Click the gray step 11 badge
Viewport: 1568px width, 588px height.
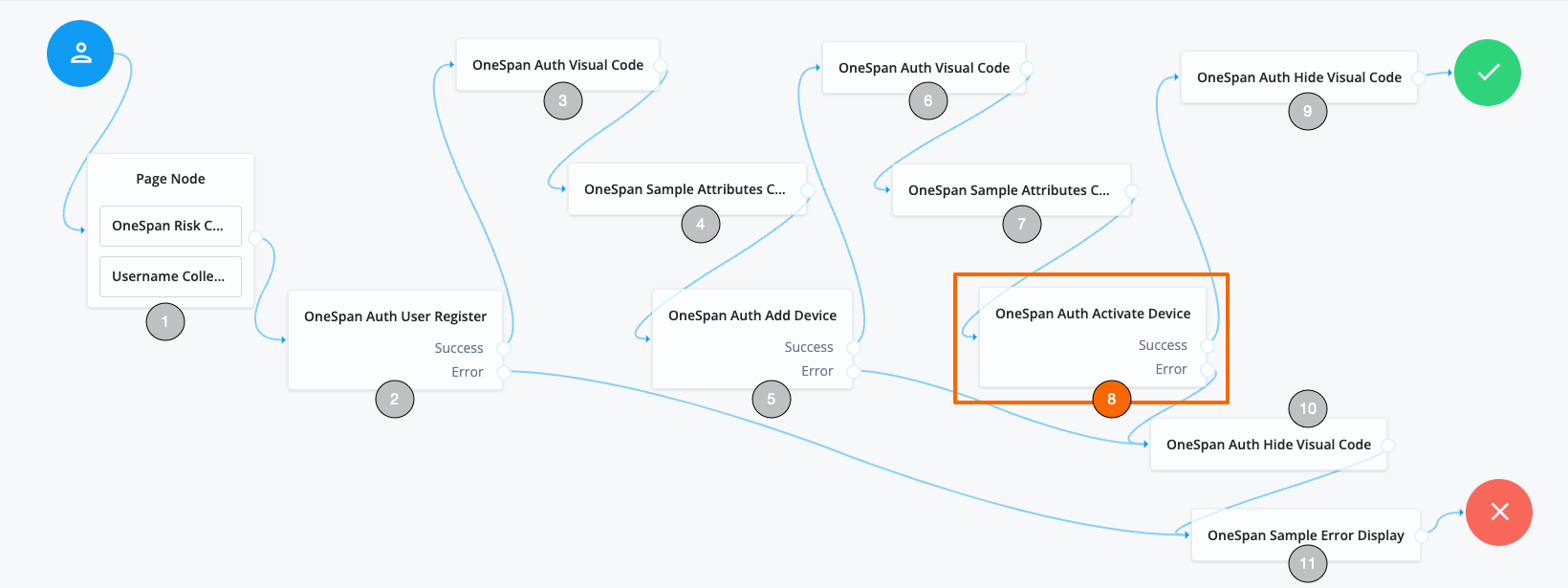tap(1307, 563)
